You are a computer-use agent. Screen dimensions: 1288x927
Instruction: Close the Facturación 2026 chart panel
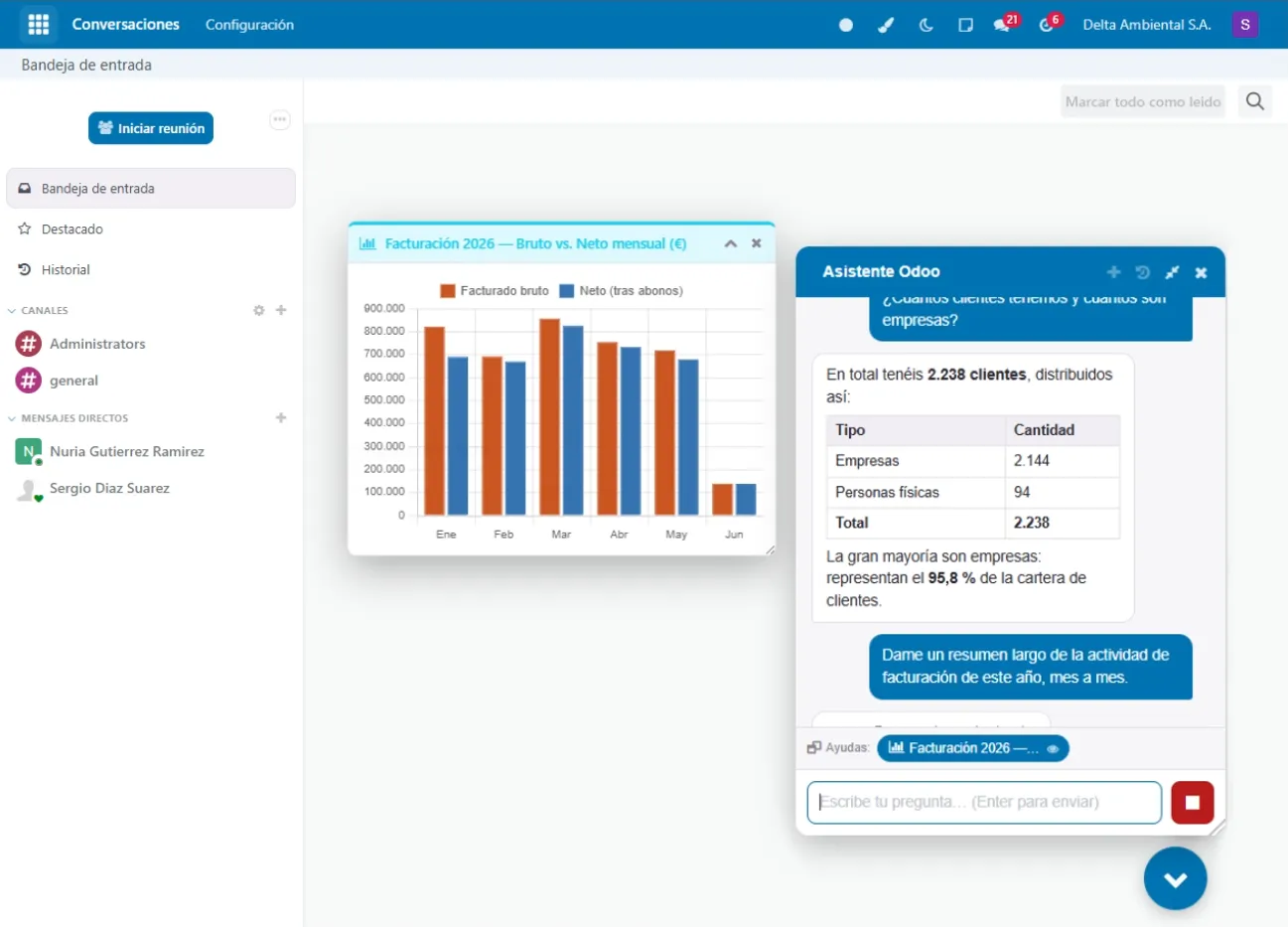coord(757,243)
